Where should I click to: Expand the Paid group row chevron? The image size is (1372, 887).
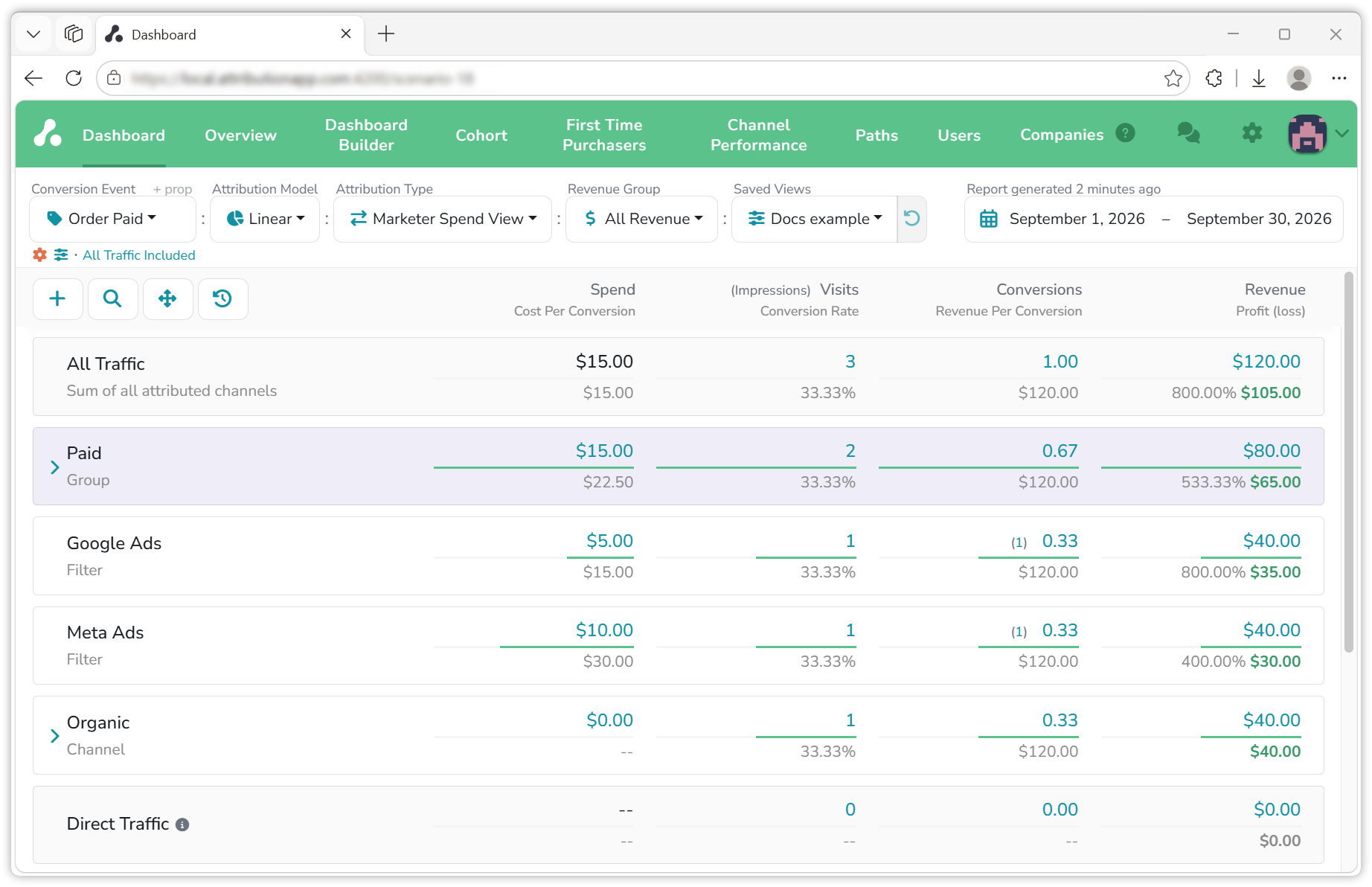(54, 467)
